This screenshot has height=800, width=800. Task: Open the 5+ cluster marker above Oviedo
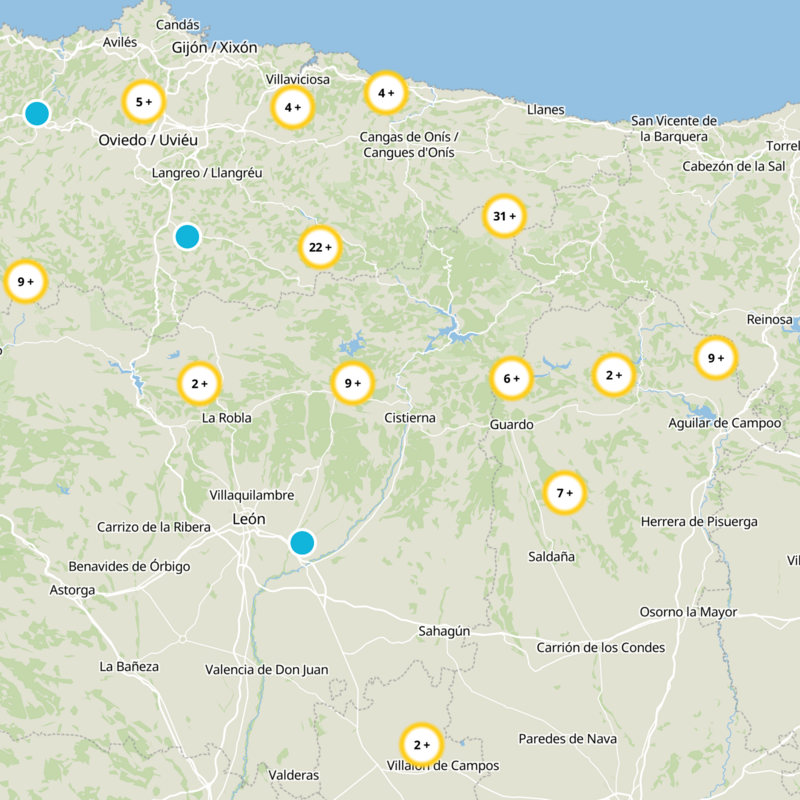pyautogui.click(x=144, y=102)
